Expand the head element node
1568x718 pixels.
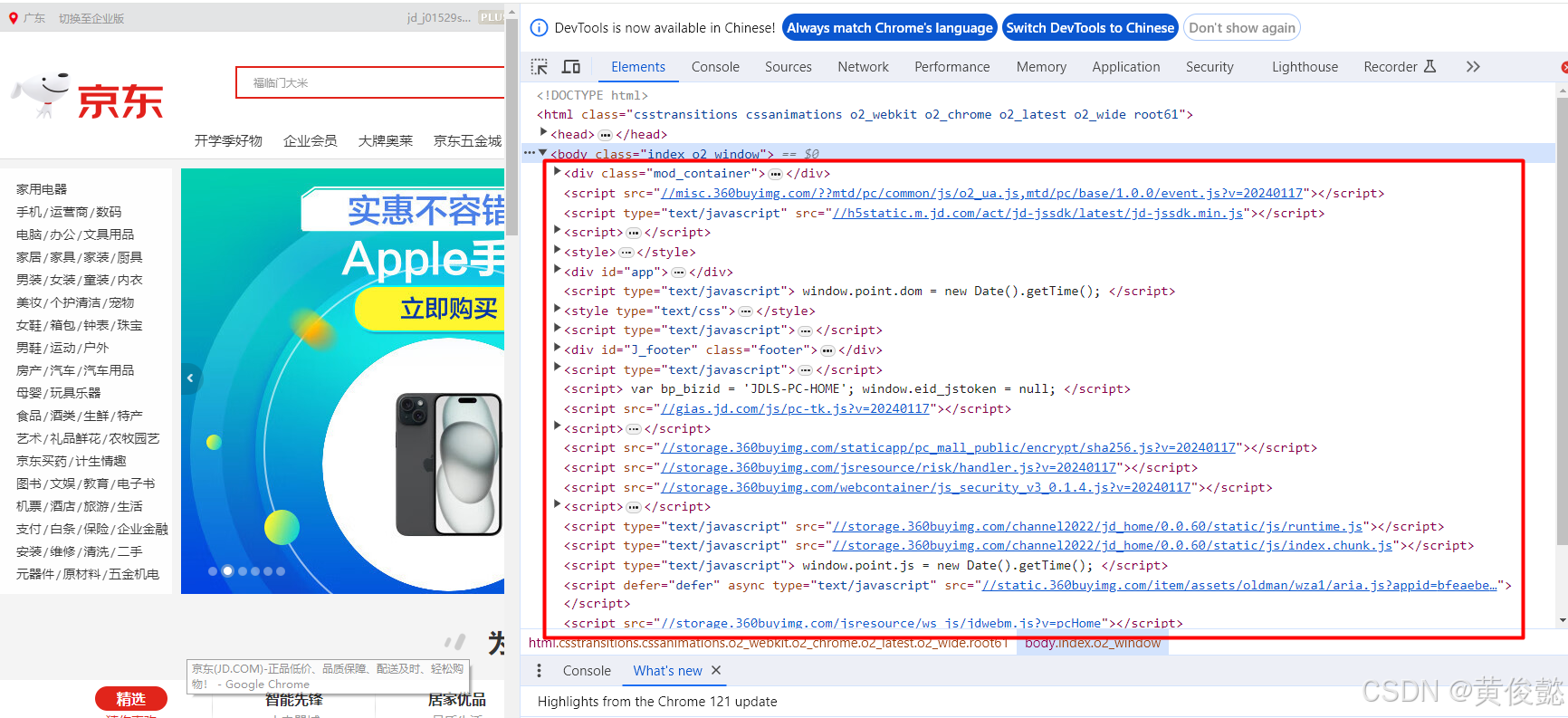point(543,133)
